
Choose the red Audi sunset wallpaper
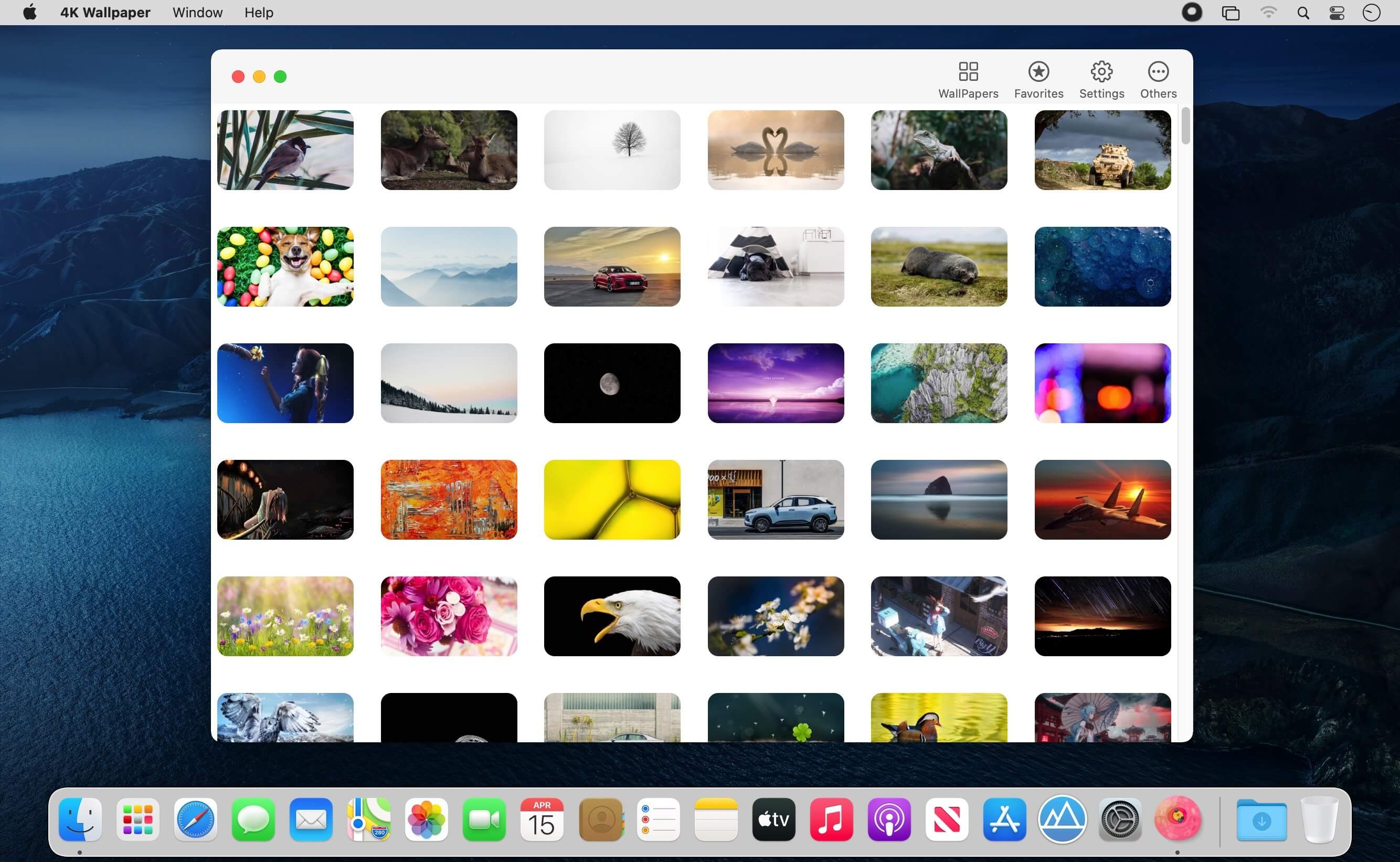[x=612, y=266]
